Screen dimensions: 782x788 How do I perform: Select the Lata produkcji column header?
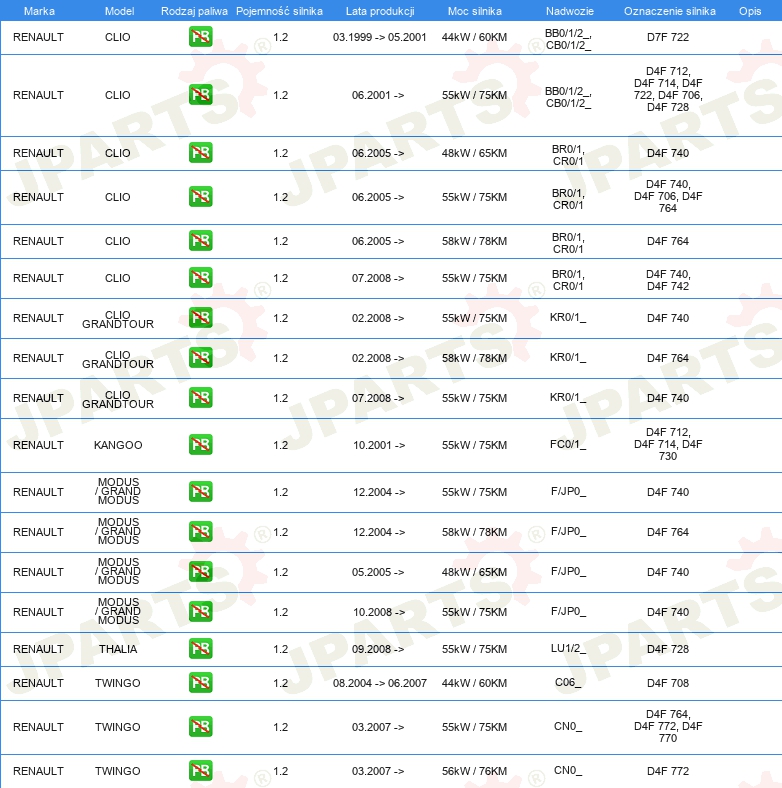click(380, 11)
